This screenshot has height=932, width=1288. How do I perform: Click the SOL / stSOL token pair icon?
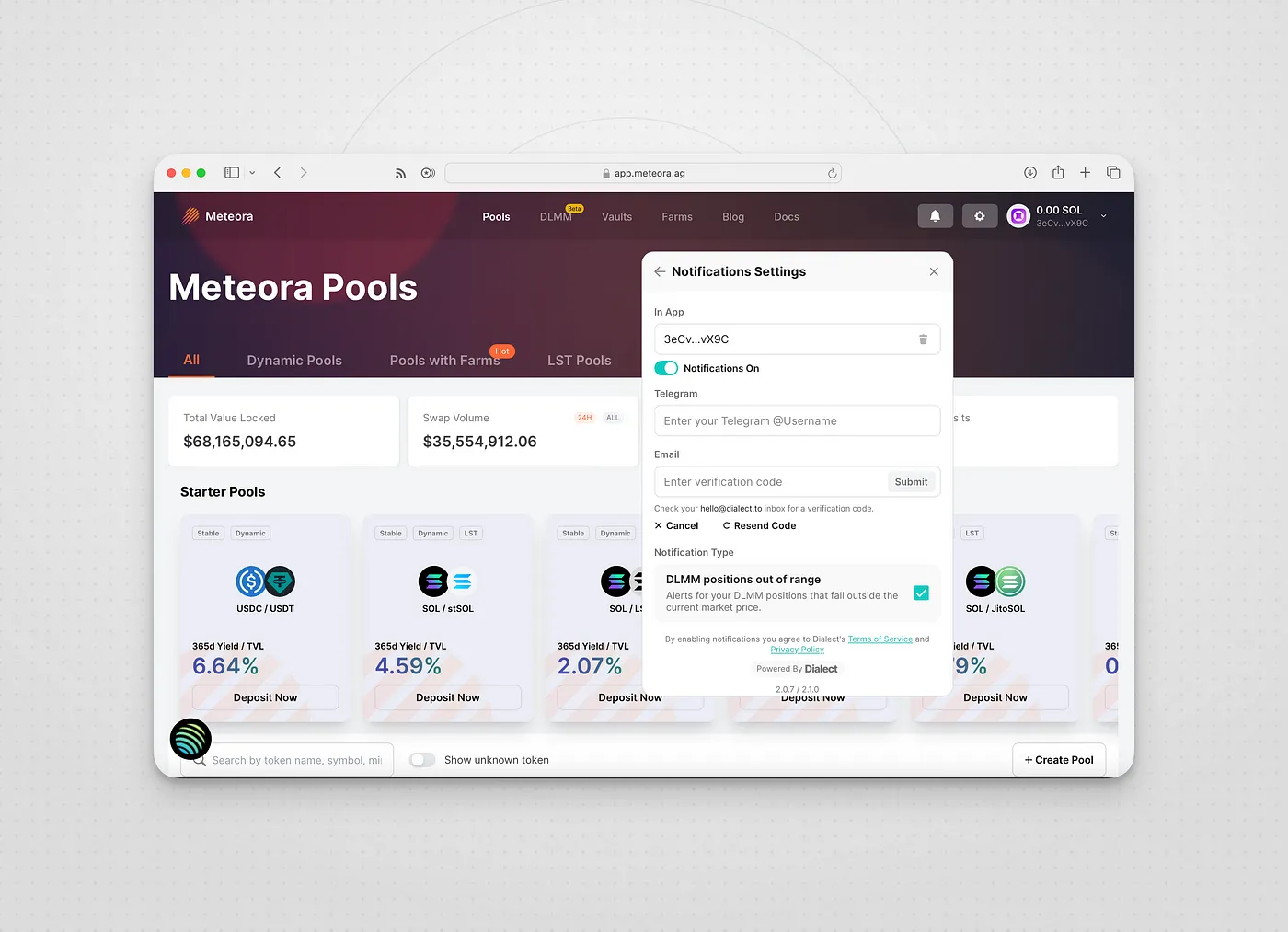pos(447,581)
